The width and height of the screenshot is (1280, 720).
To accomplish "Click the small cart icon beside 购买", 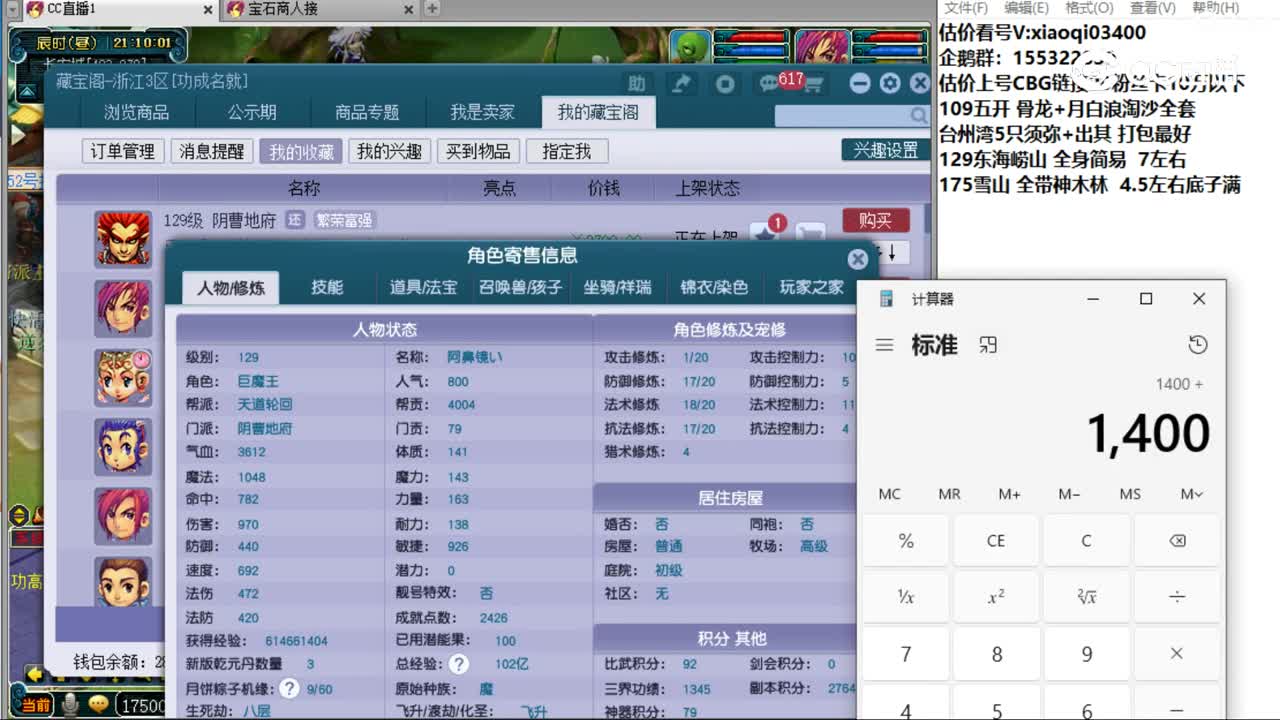I will point(810,232).
